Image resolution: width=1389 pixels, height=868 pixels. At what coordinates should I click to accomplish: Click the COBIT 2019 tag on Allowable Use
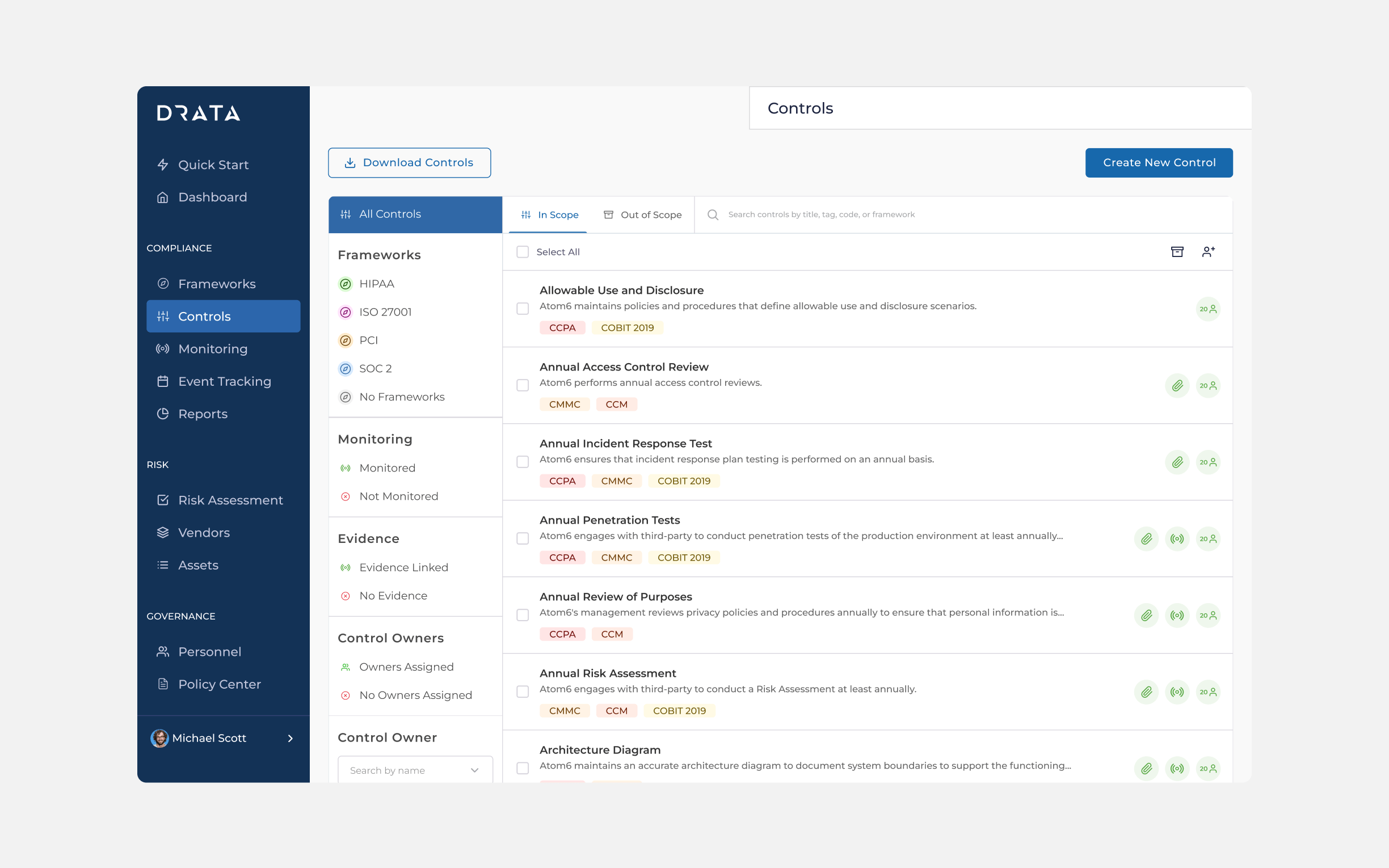[628, 328]
